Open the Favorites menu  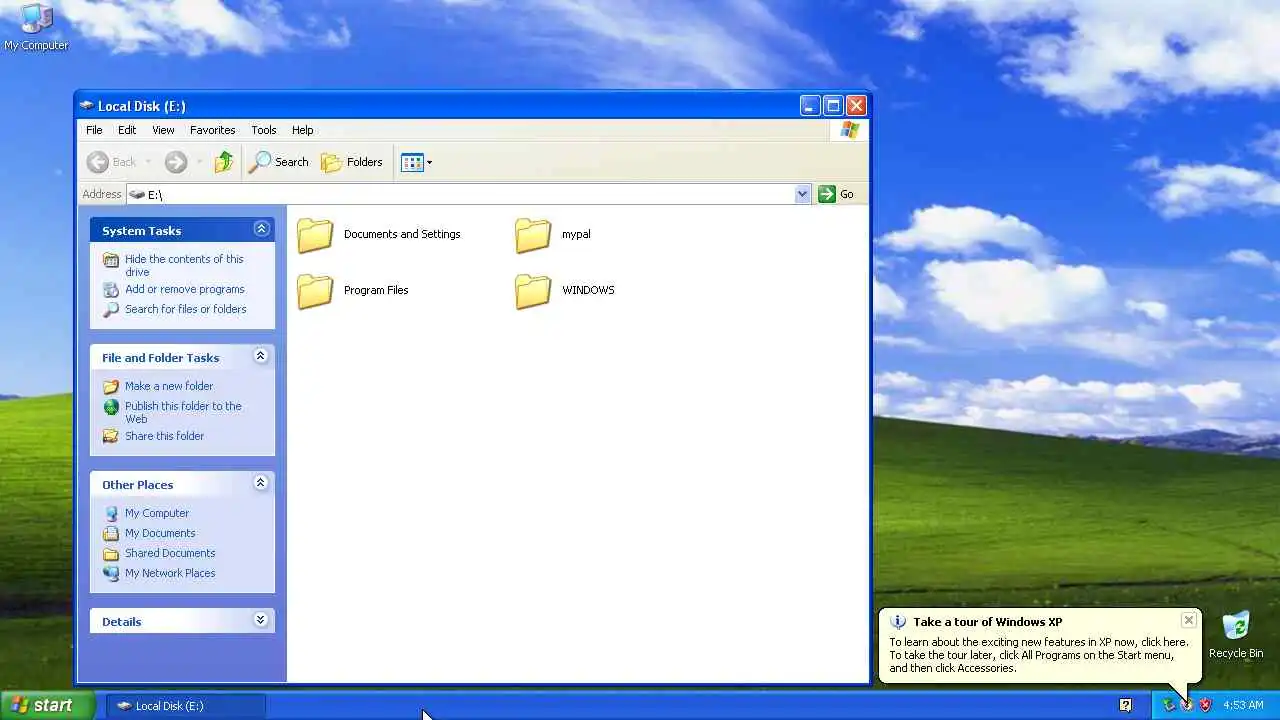(x=212, y=130)
